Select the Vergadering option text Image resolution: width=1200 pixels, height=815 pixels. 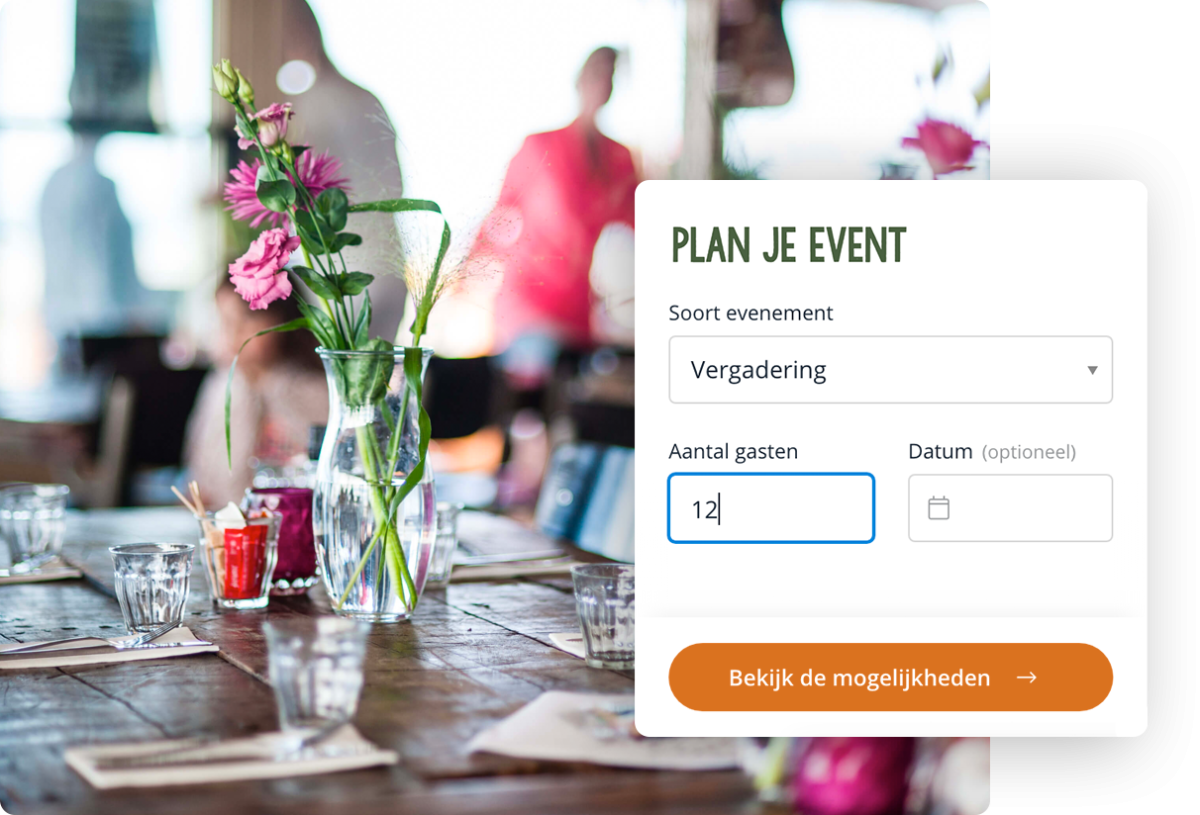pos(758,370)
